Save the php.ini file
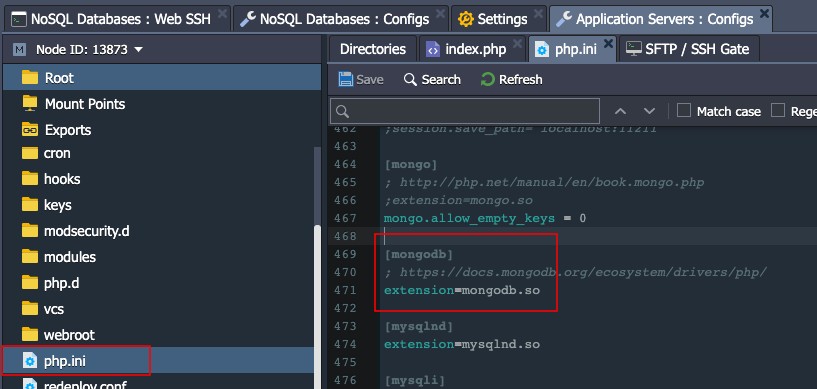This screenshot has width=817, height=389. pos(361,79)
